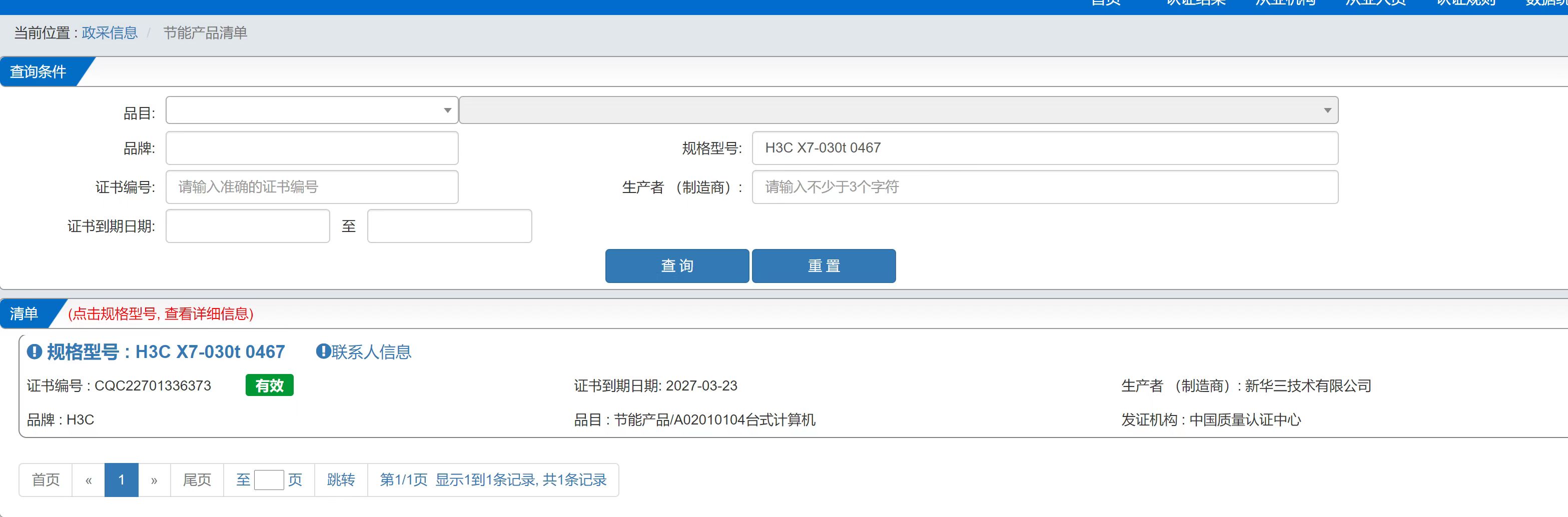The image size is (1568, 517).
Task: Click the 品牌 input field
Action: [312, 148]
